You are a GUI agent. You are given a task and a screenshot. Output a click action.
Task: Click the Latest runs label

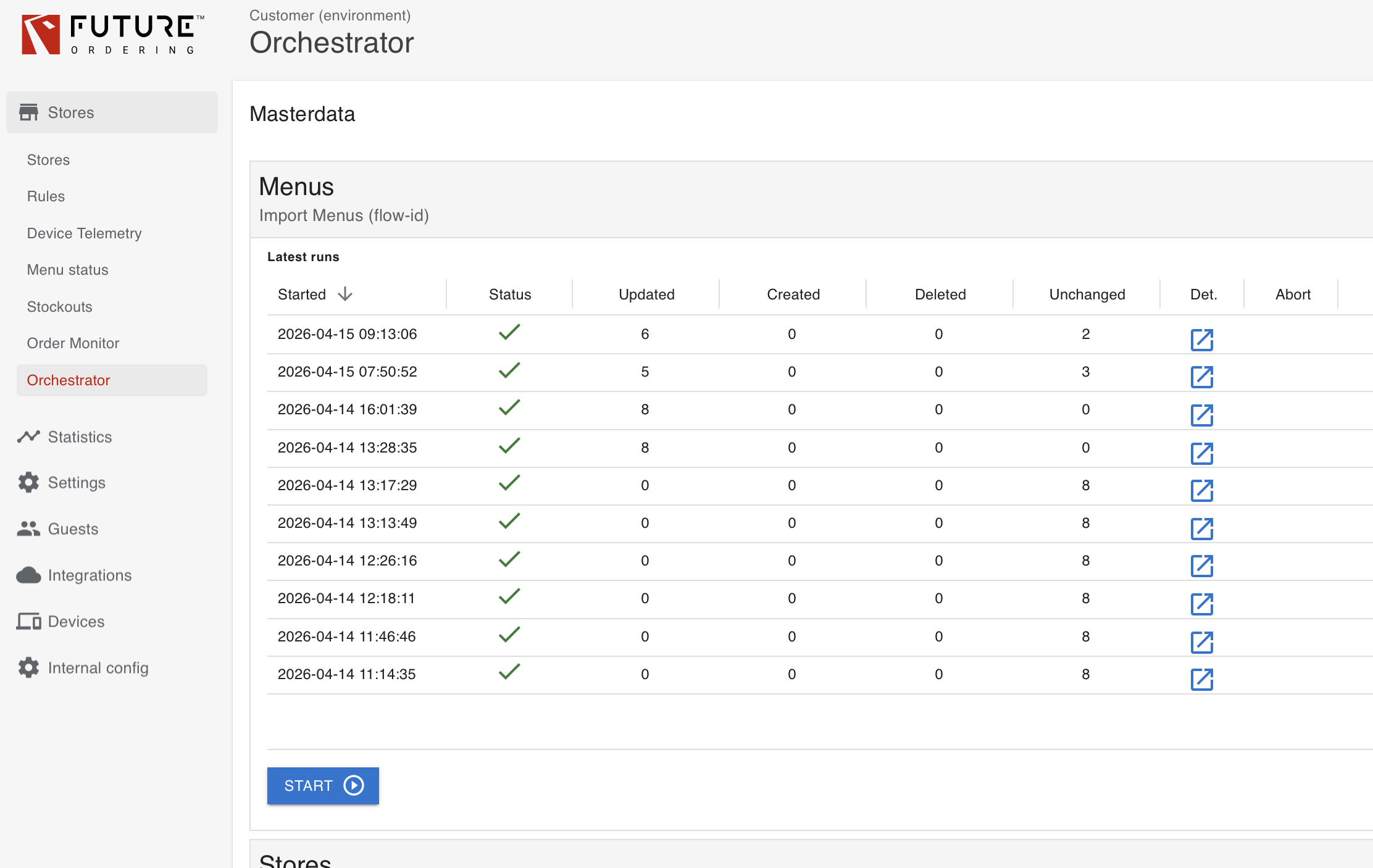(303, 257)
